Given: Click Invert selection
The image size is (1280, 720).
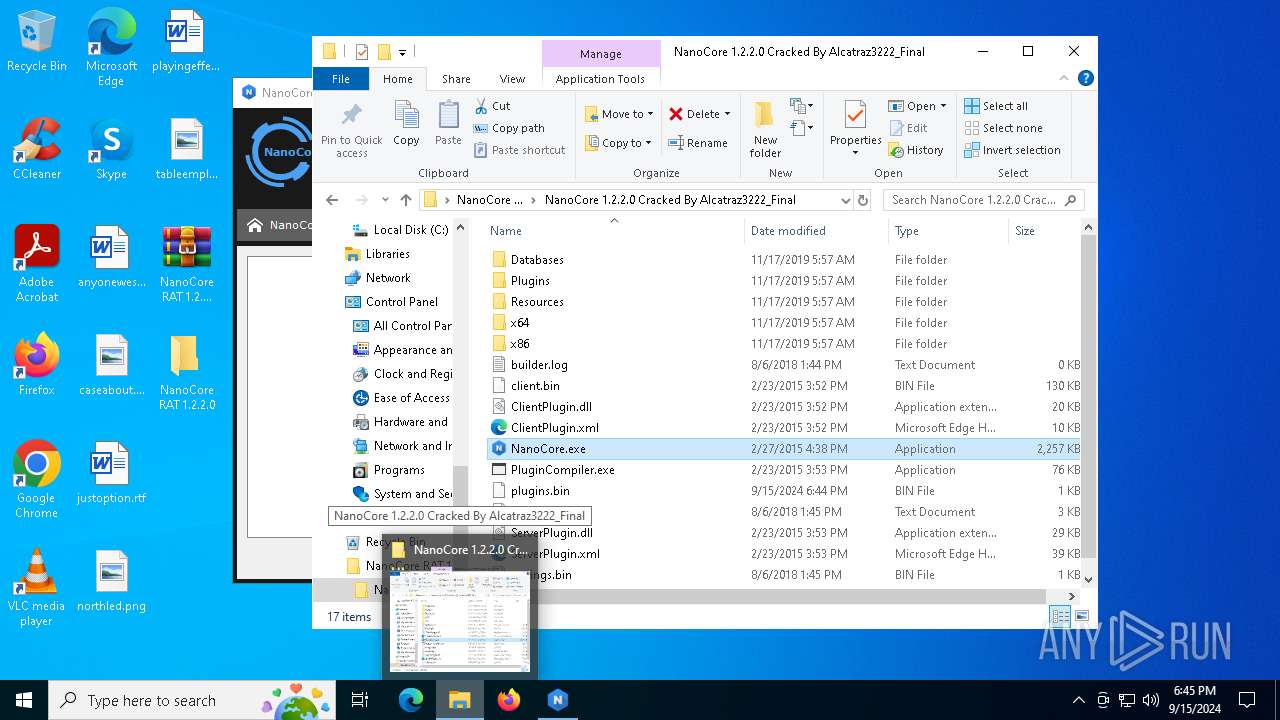Looking at the screenshot, I should [x=1012, y=150].
